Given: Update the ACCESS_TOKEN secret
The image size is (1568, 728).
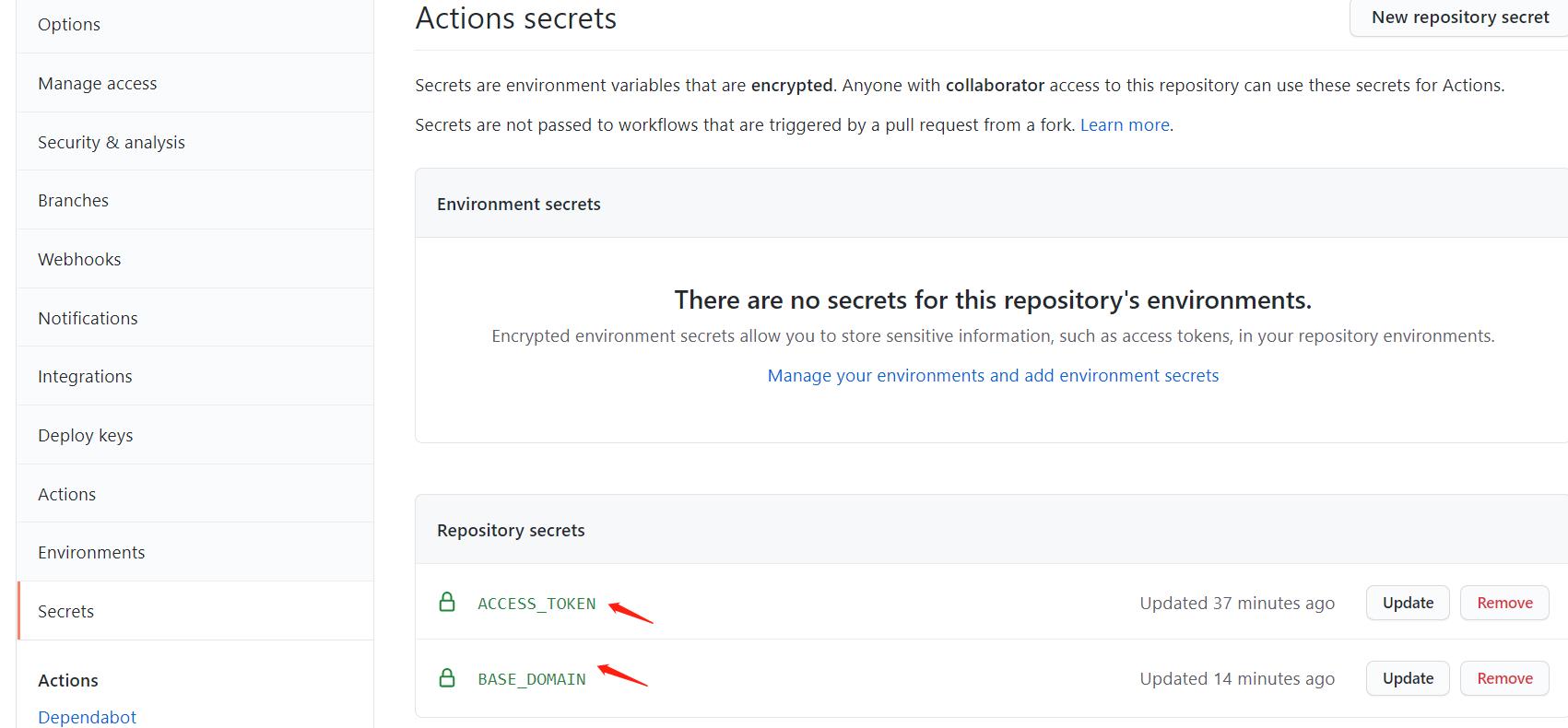Looking at the screenshot, I should (1408, 603).
